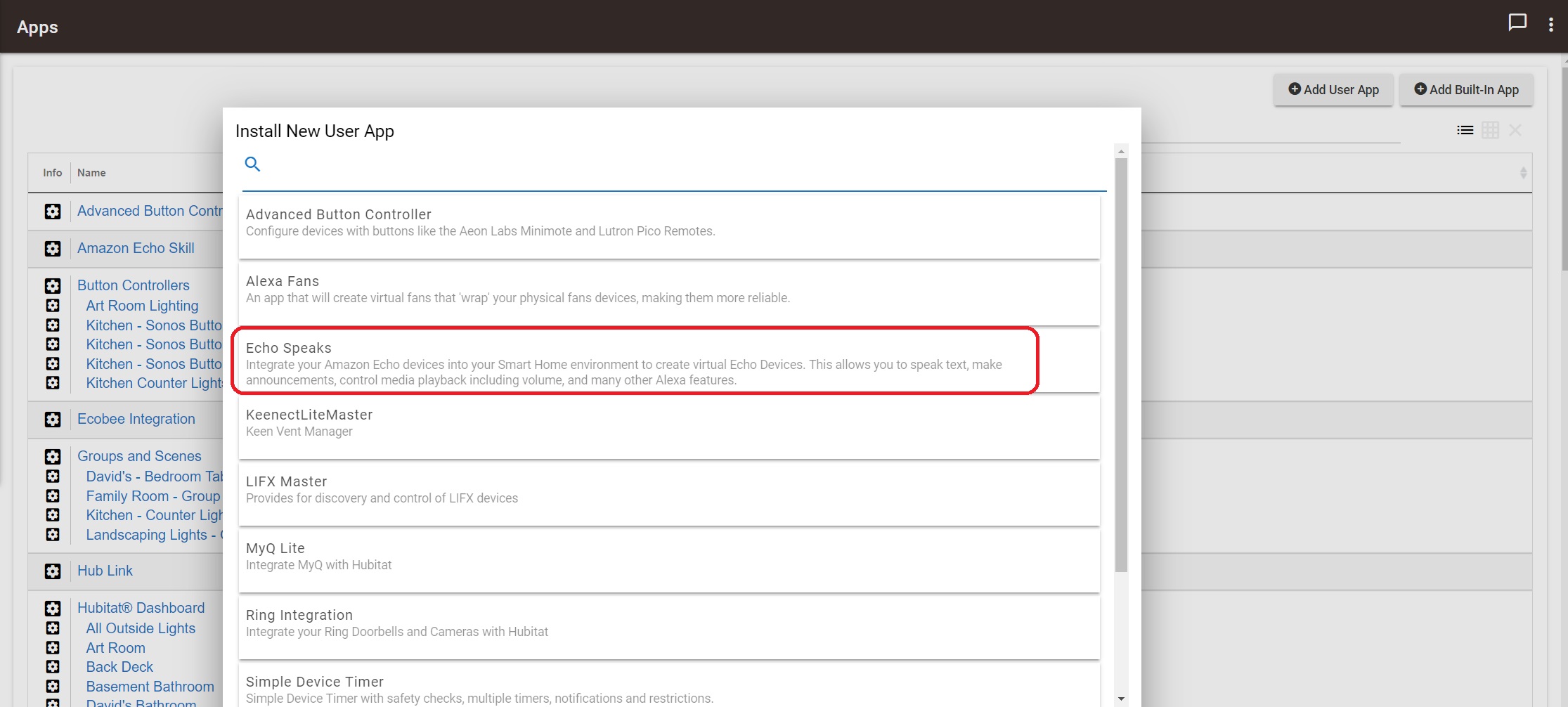Screen dimensions: 1568x707
Task: Click the dialog scrollbar down arrow
Action: [1122, 699]
